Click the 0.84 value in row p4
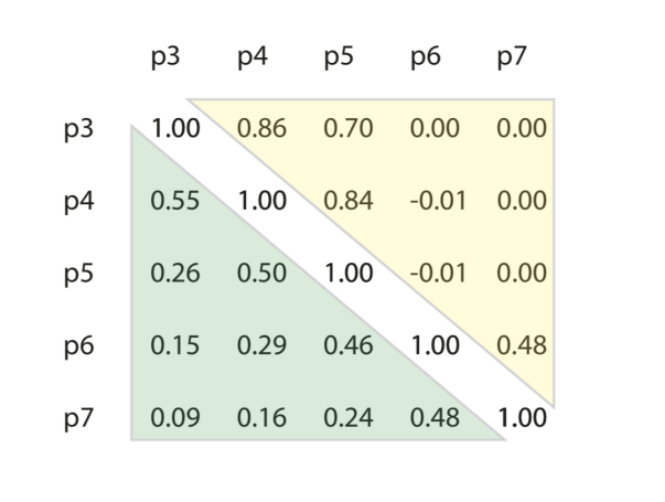This screenshot has width=665, height=502. [348, 201]
